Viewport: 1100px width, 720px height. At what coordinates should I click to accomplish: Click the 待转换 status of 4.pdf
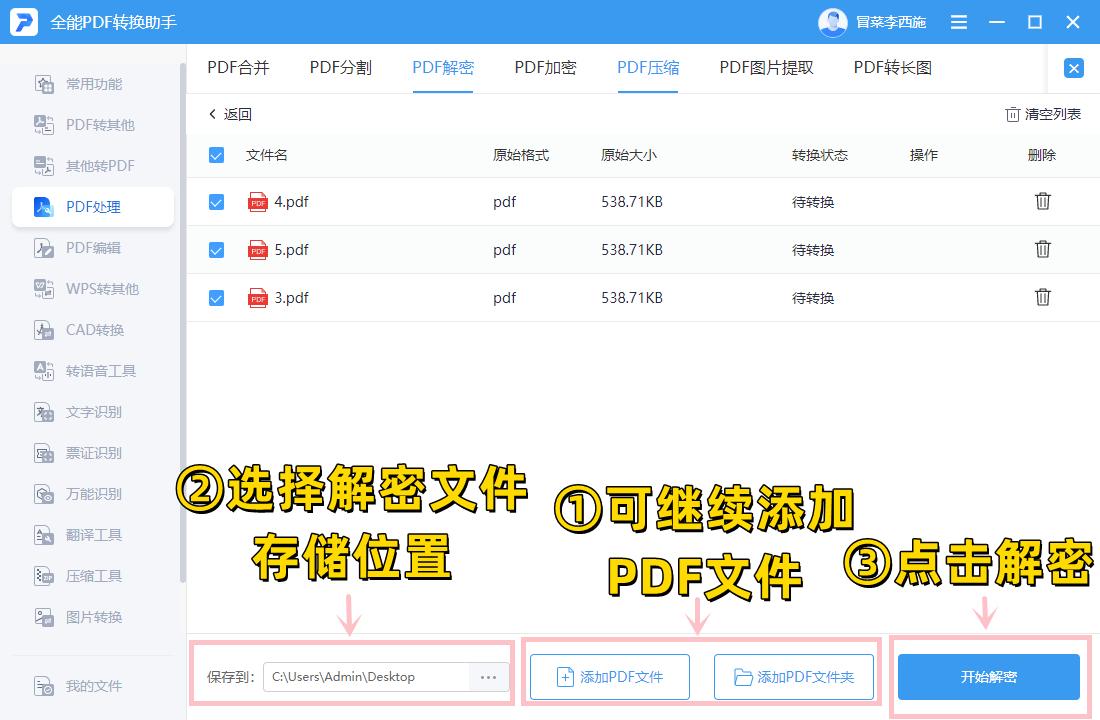[813, 202]
